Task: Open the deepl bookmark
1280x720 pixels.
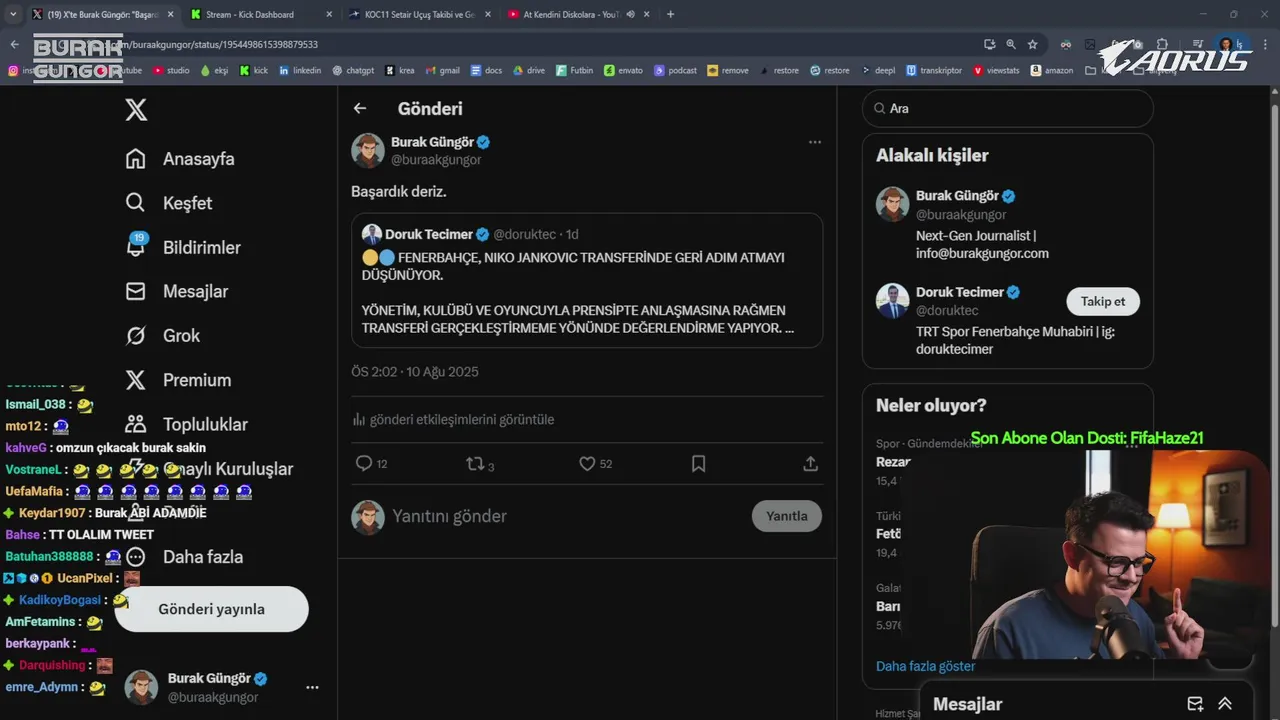Action: point(878,71)
